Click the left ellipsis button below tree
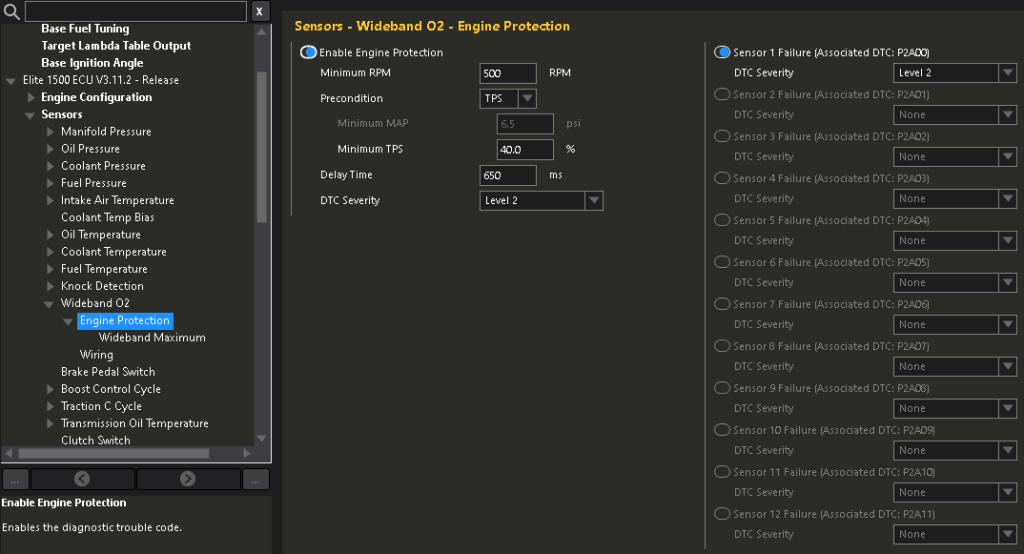The image size is (1024, 554). click(x=15, y=479)
